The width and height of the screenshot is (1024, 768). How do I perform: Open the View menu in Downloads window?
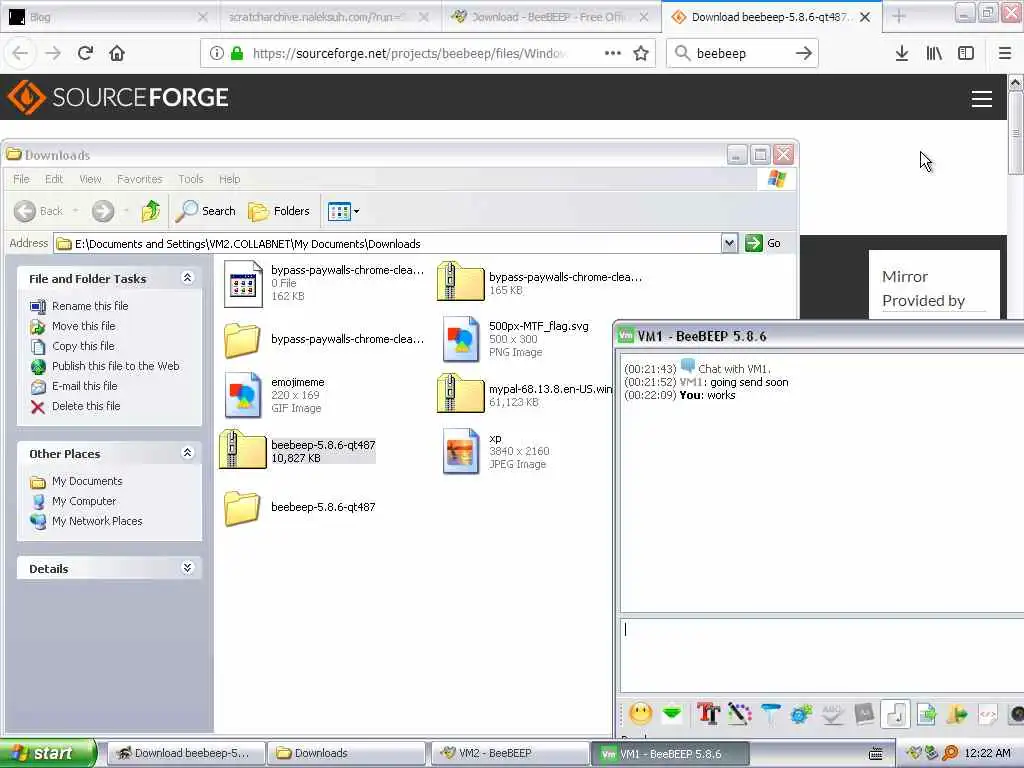click(x=90, y=179)
